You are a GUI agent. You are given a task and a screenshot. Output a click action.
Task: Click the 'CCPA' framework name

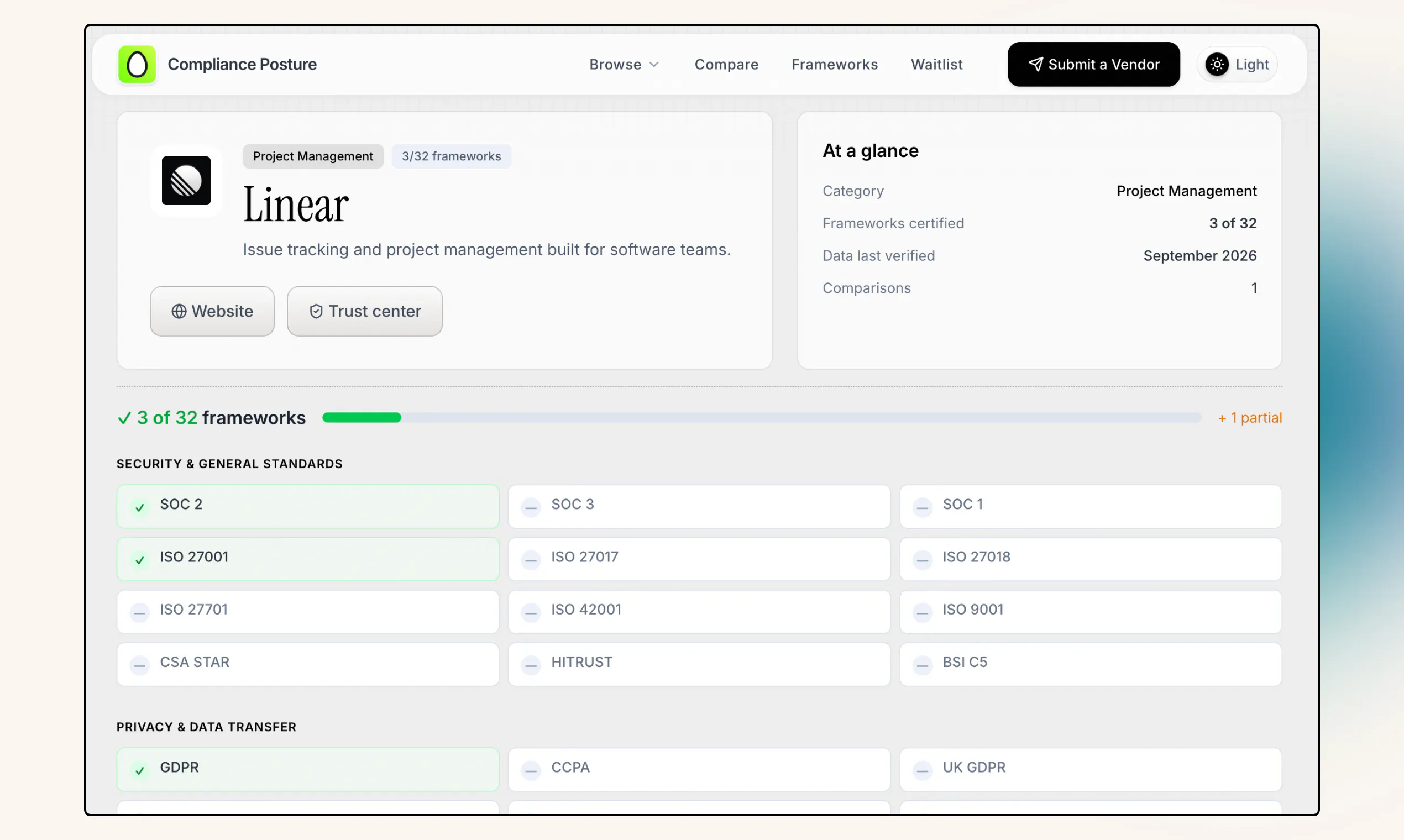click(570, 768)
